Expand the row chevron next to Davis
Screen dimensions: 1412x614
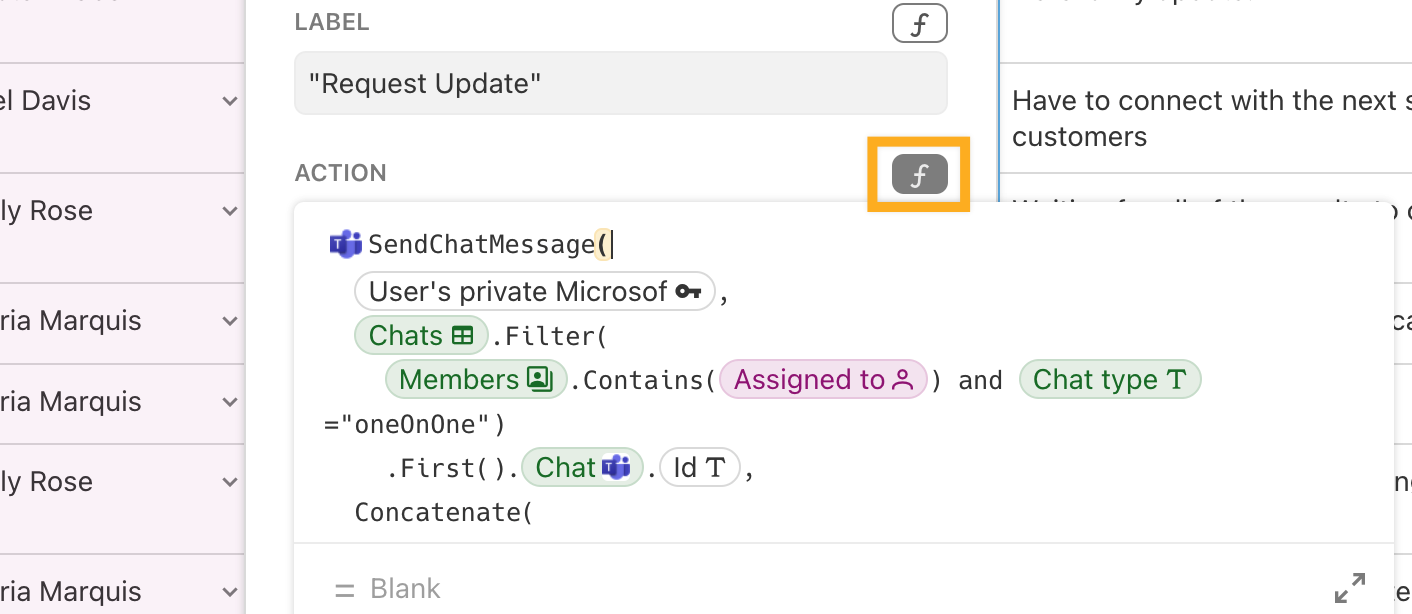(230, 100)
